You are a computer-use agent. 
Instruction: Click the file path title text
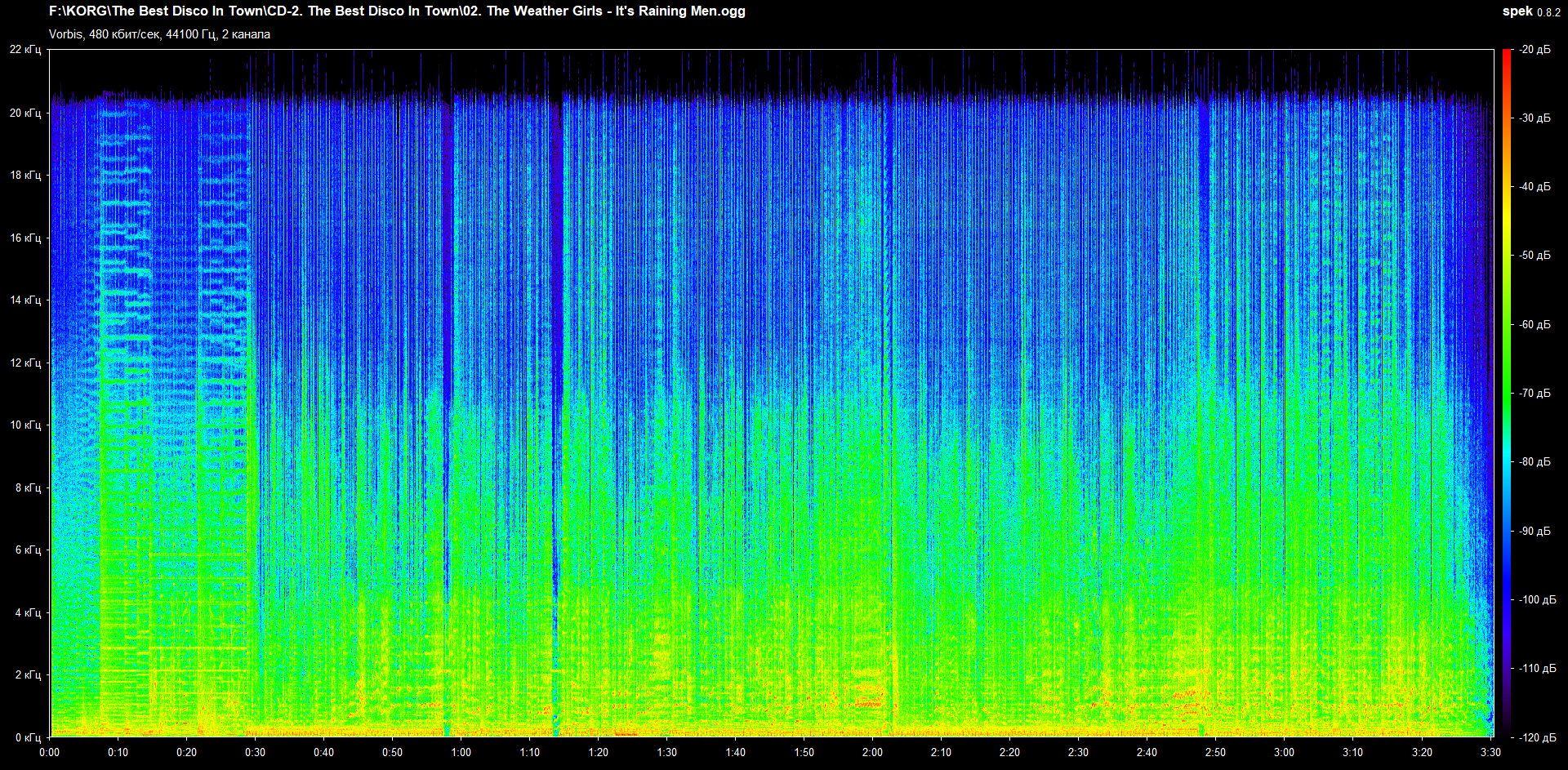pyautogui.click(x=397, y=11)
